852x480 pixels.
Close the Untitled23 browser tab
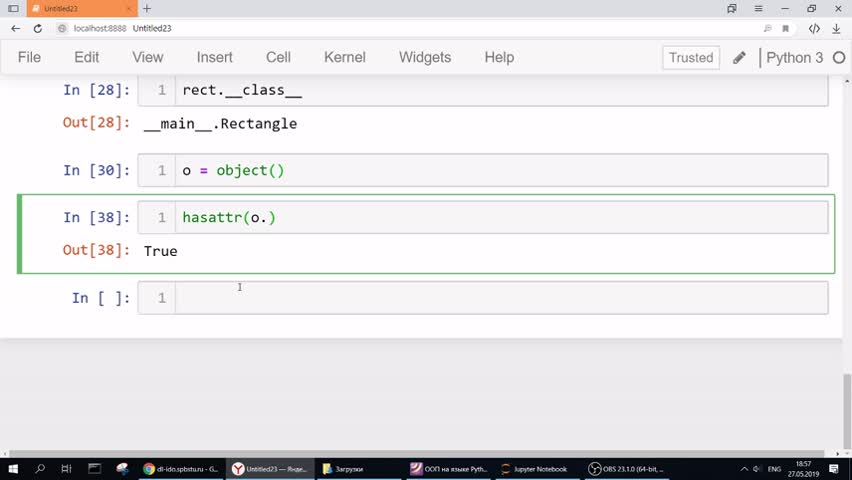tap(129, 9)
